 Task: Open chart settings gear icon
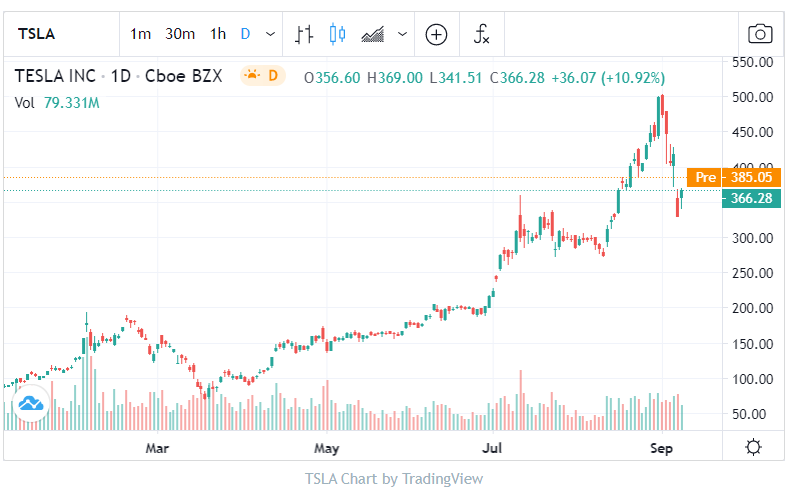753,446
